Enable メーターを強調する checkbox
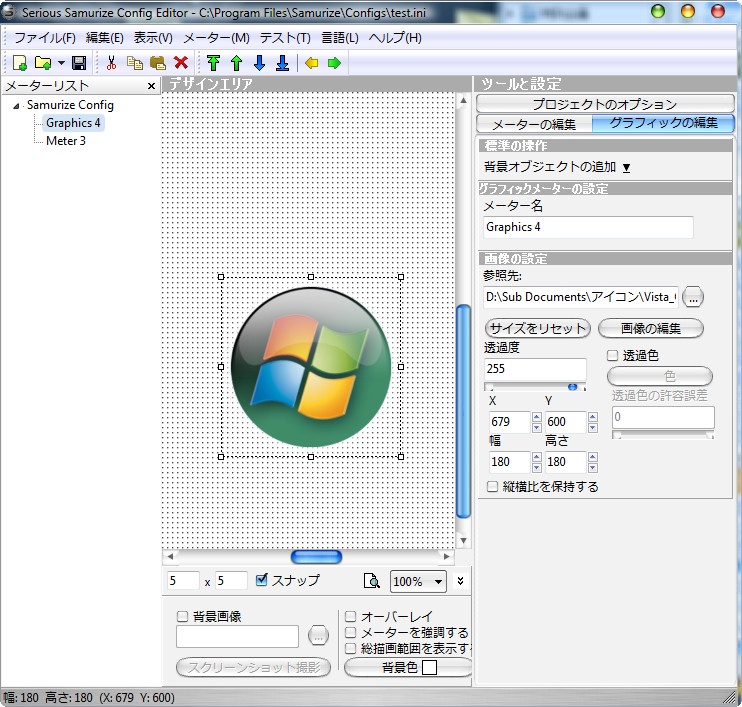Viewport: 742px width, 707px height. pos(350,632)
